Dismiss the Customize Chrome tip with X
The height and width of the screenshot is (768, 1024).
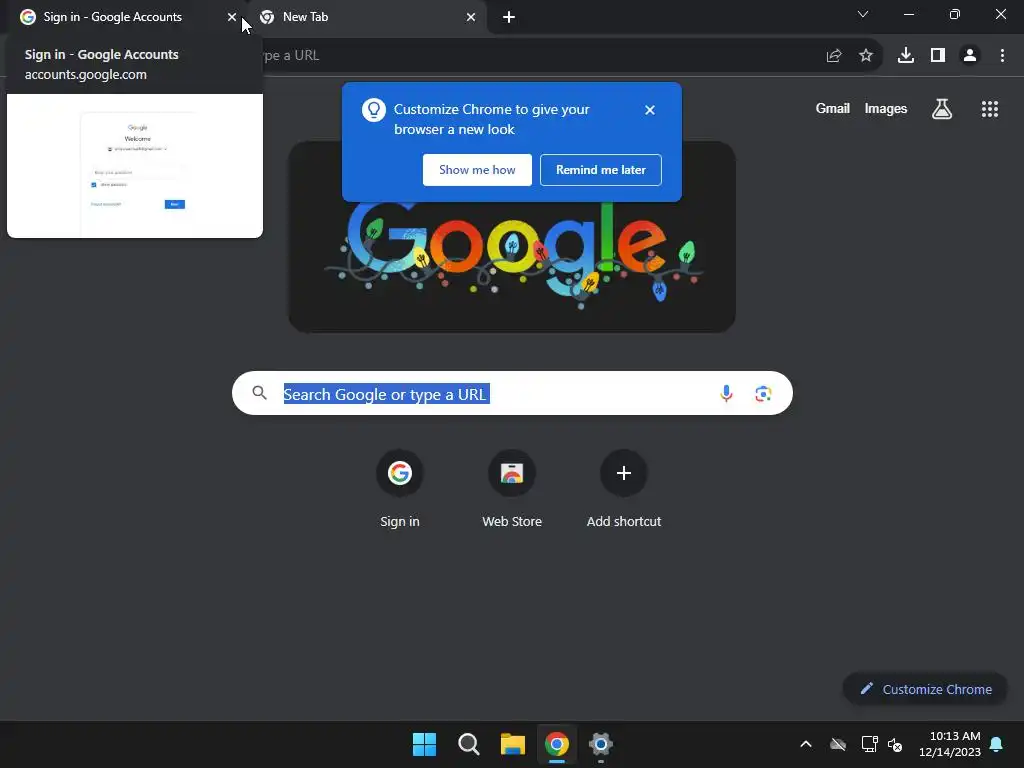pos(650,110)
